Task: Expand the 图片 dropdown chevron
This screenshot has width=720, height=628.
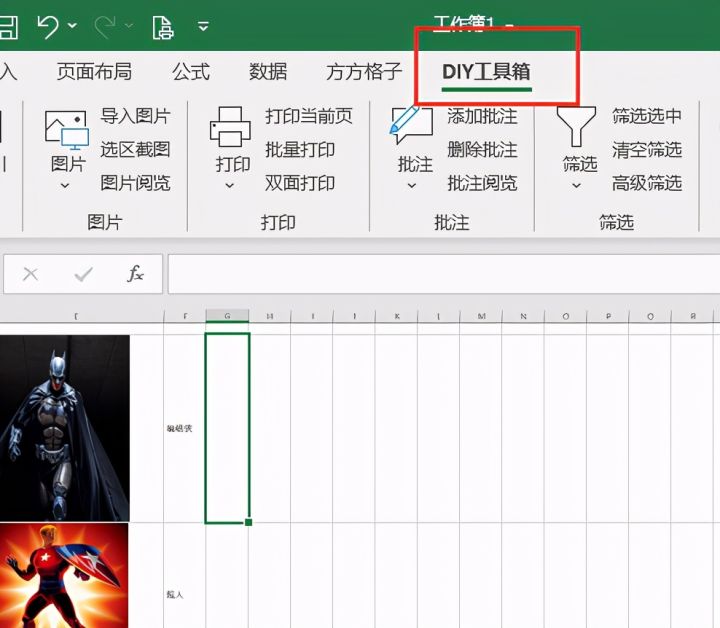Action: tap(65, 186)
